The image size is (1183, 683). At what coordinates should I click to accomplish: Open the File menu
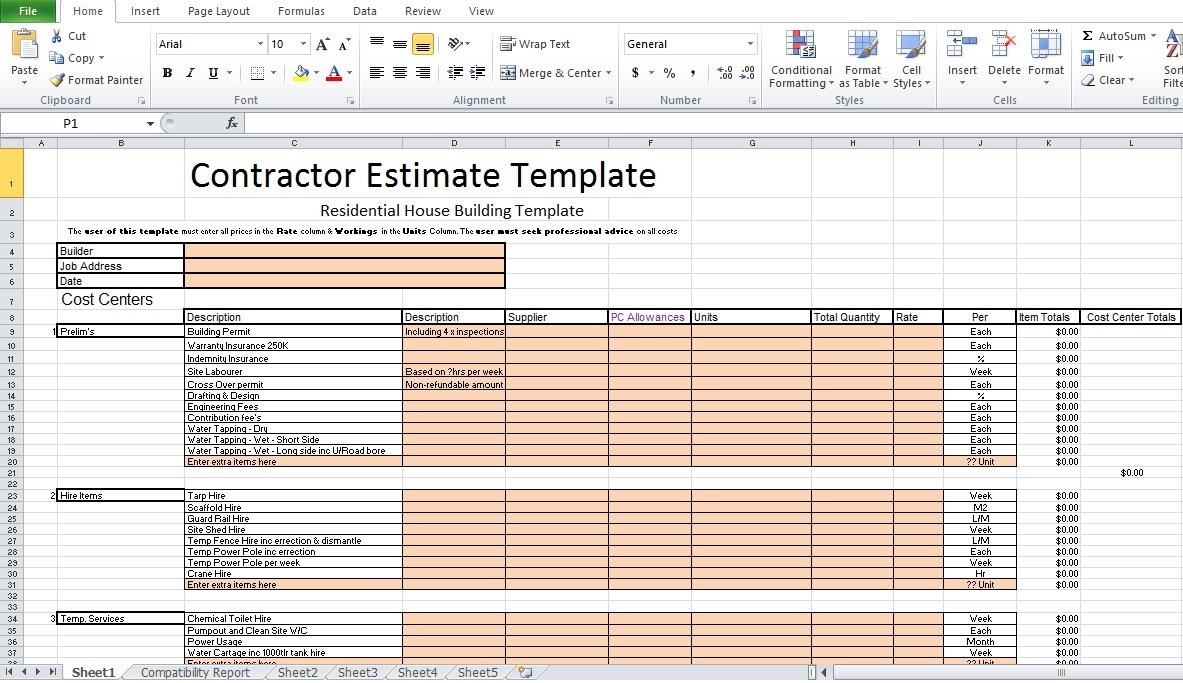(x=27, y=11)
